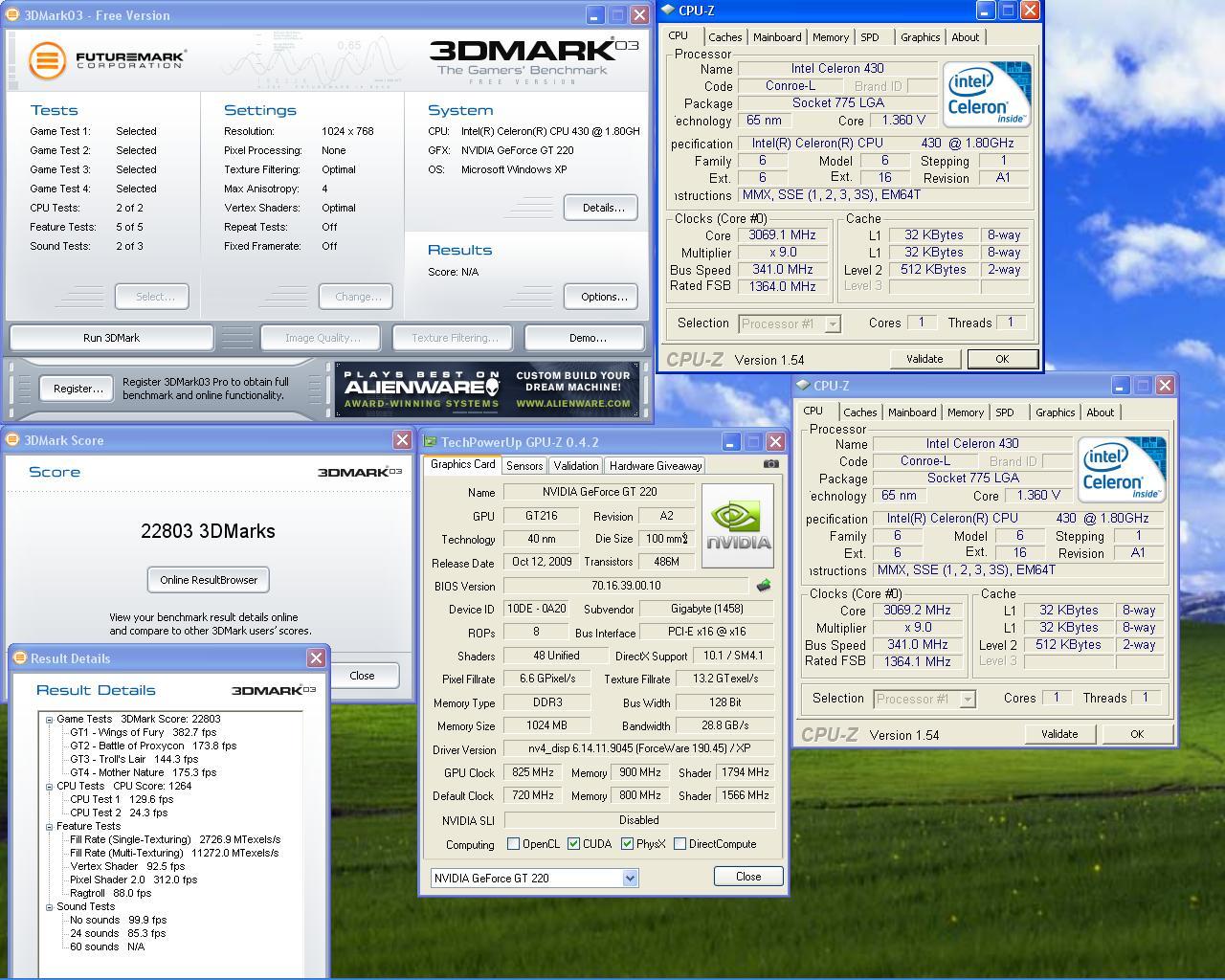Close the 3DMark Score window via X
The image size is (1225, 980).
point(402,440)
